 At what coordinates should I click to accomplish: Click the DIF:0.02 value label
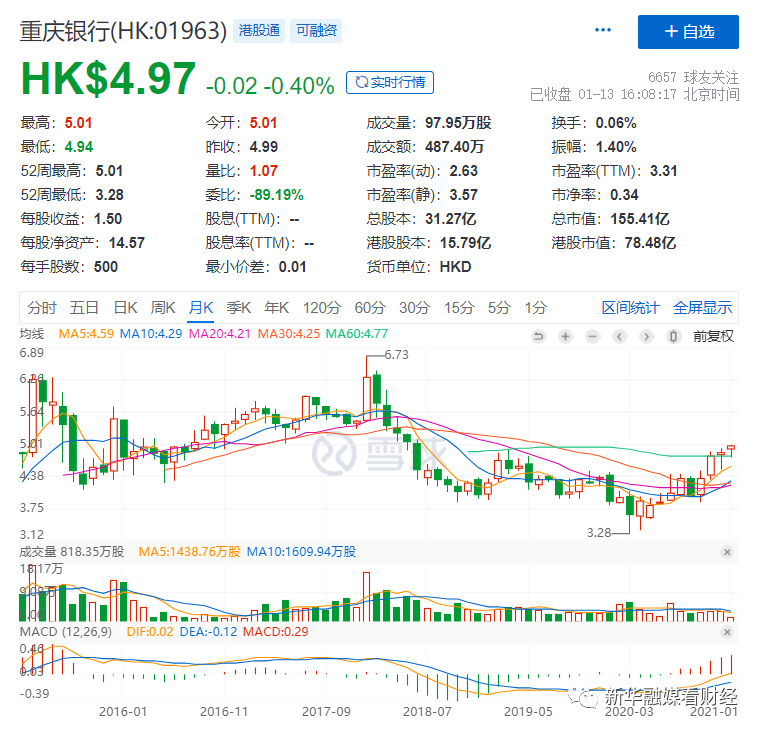click(x=150, y=632)
